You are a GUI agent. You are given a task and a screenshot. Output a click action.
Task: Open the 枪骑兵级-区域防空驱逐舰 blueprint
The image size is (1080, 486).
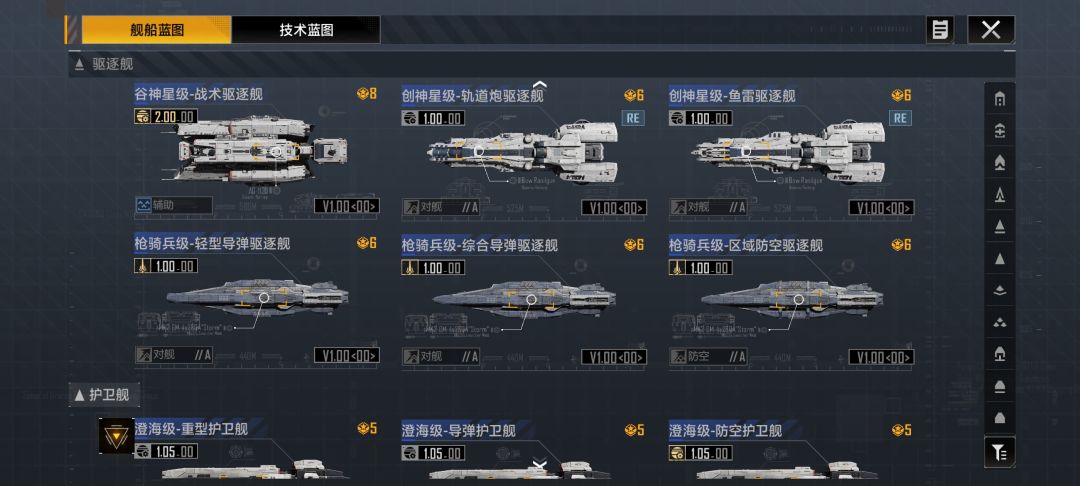pos(791,300)
